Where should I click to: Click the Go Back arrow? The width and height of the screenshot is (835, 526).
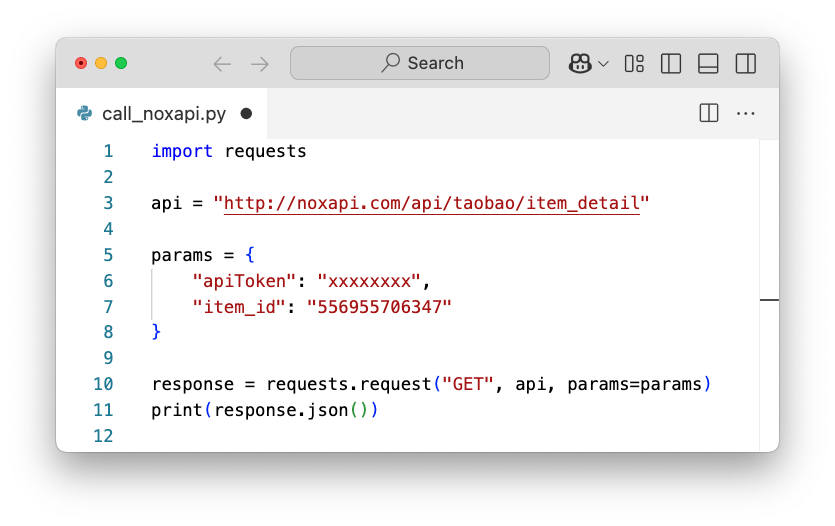click(x=222, y=63)
